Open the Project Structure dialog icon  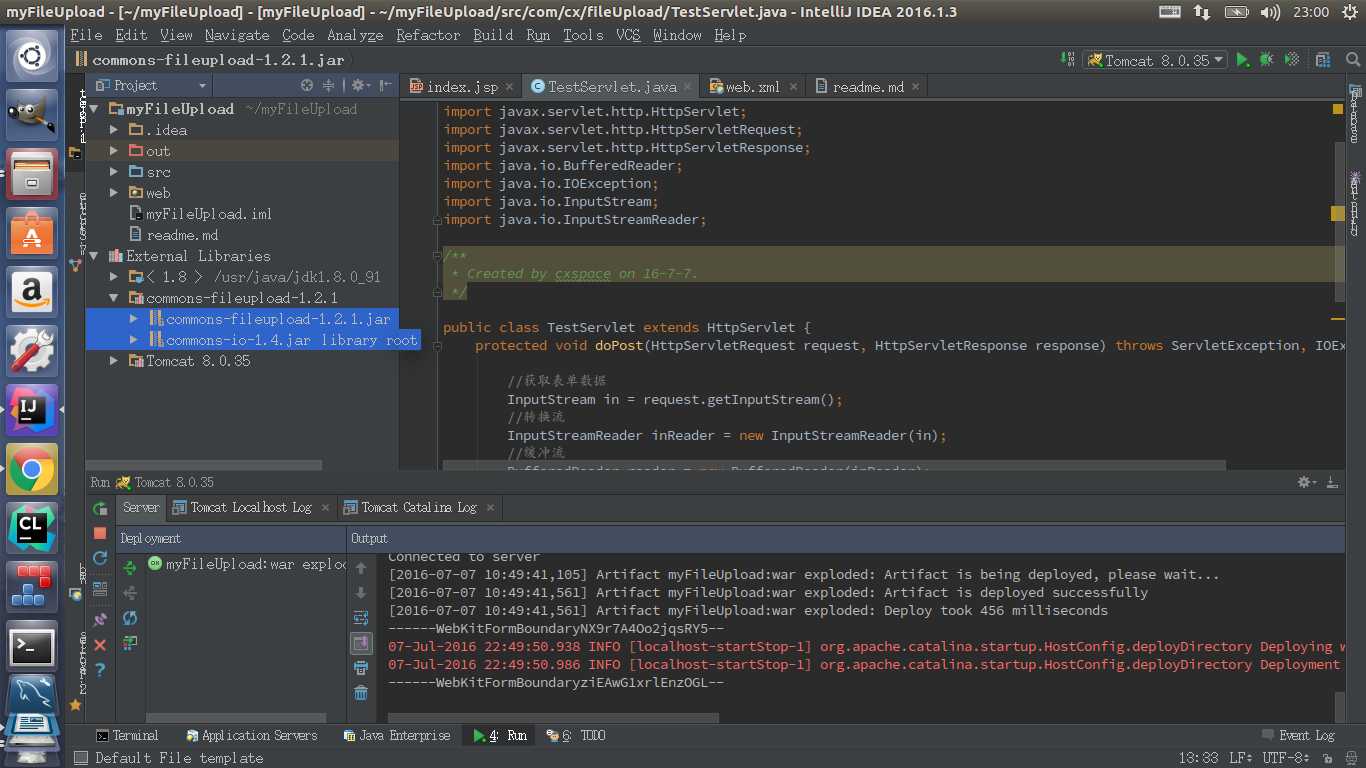(x=1323, y=60)
